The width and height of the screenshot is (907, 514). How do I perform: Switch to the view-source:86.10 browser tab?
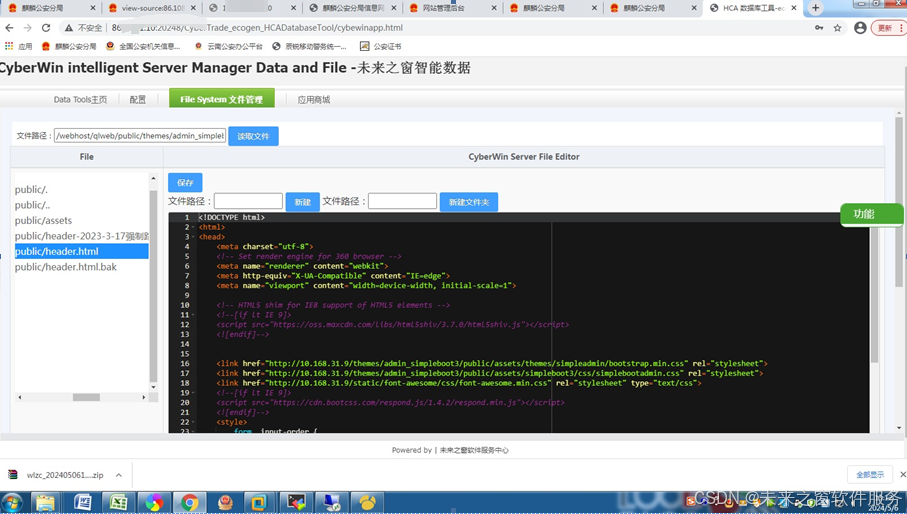click(x=153, y=8)
